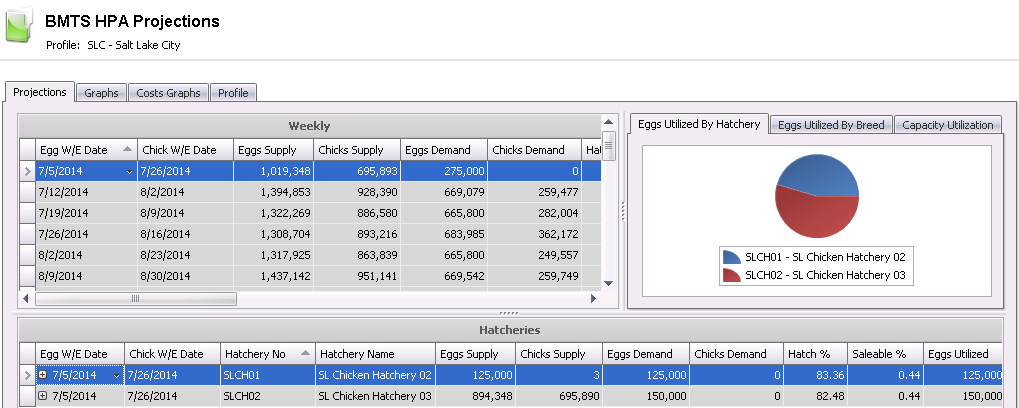Click the red SLCH02 legend swatch
The width and height of the screenshot is (1019, 408).
[731, 275]
